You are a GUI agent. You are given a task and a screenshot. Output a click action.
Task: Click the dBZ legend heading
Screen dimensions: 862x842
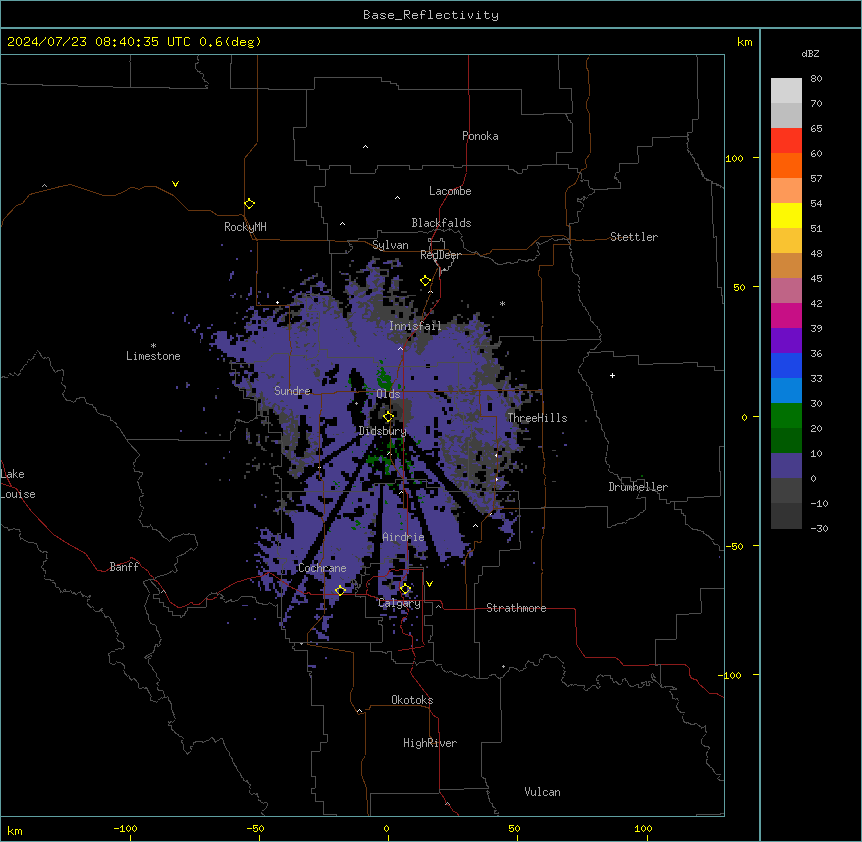pos(810,53)
